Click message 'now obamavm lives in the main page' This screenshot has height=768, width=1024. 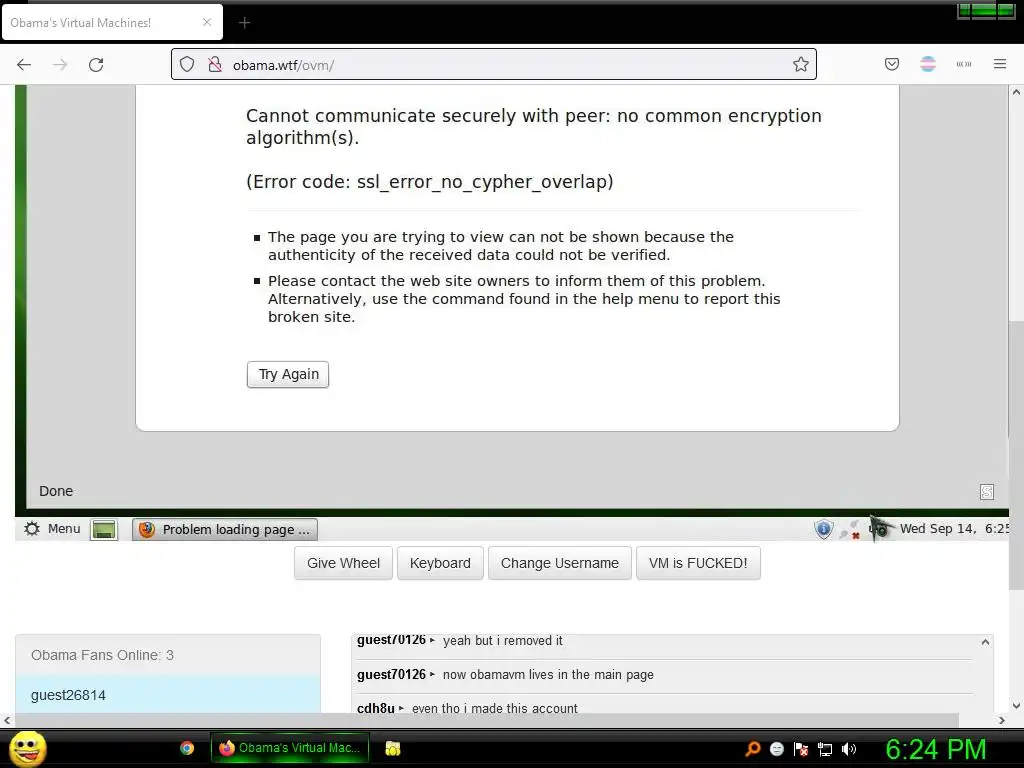pyautogui.click(x=548, y=675)
